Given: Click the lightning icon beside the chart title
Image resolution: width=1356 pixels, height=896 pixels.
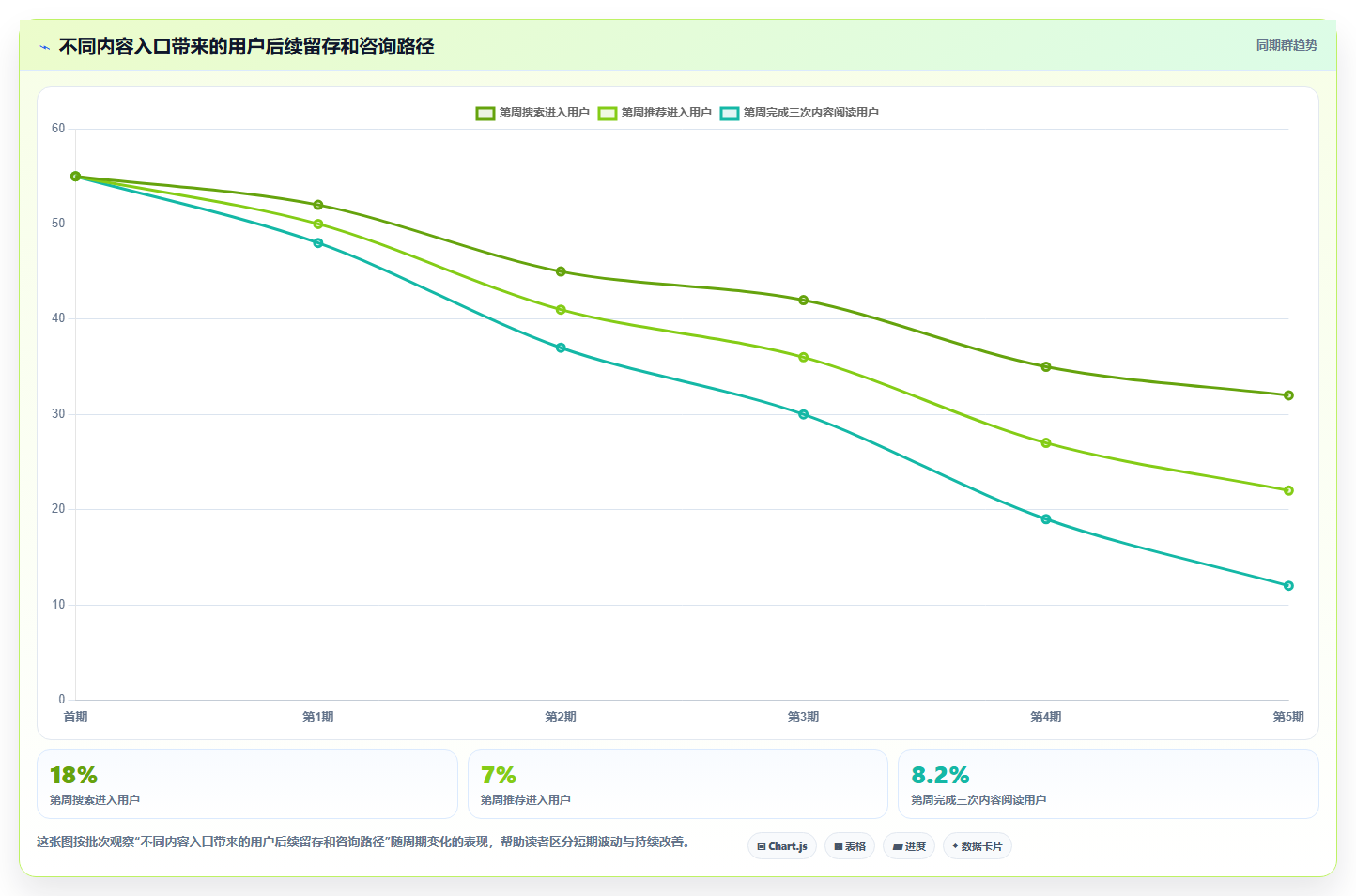Looking at the screenshot, I should tap(44, 47).
